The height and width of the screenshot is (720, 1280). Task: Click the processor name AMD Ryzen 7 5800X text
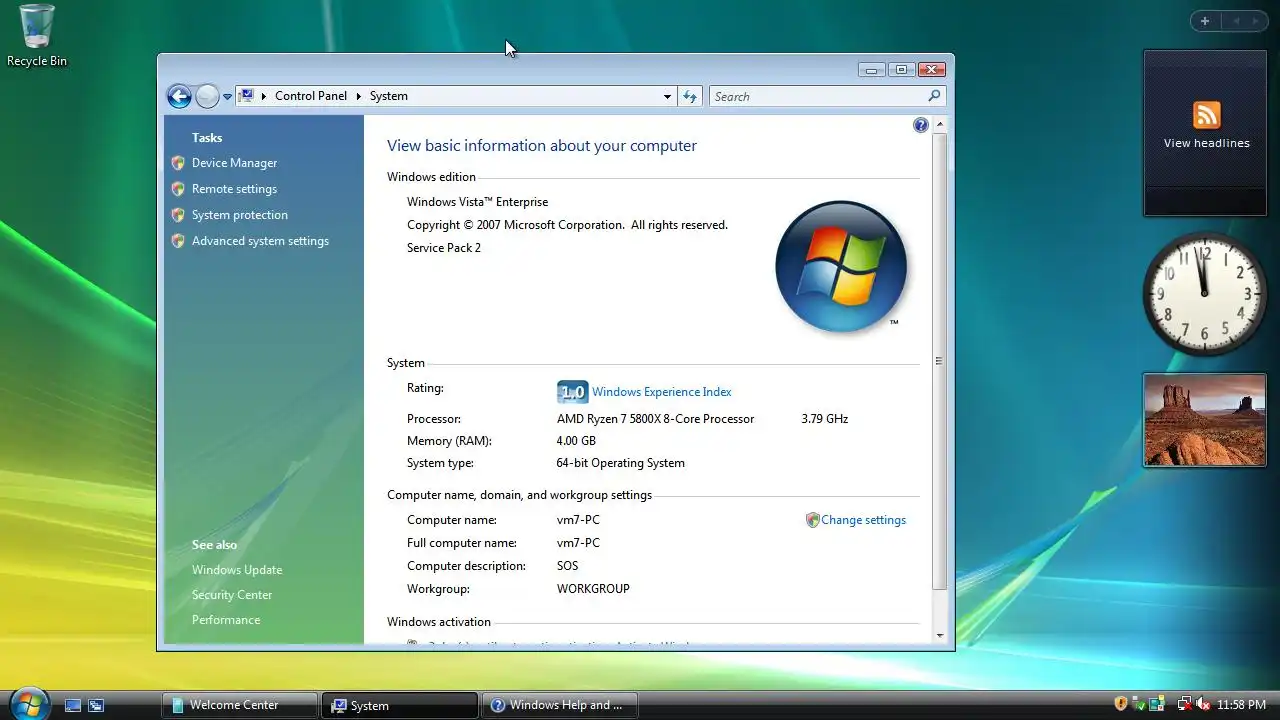coord(655,419)
